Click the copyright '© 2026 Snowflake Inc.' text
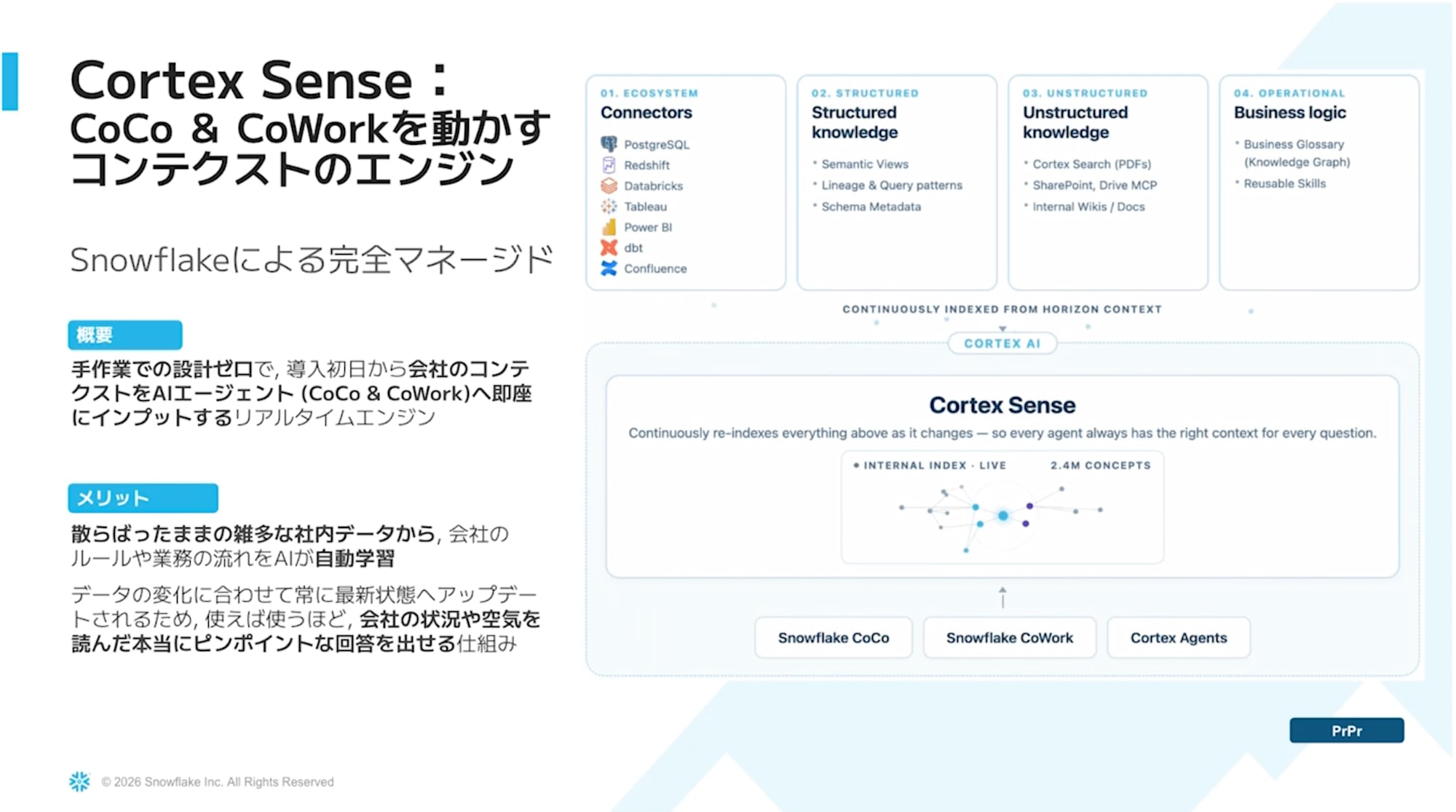1456x812 pixels. tap(218, 782)
